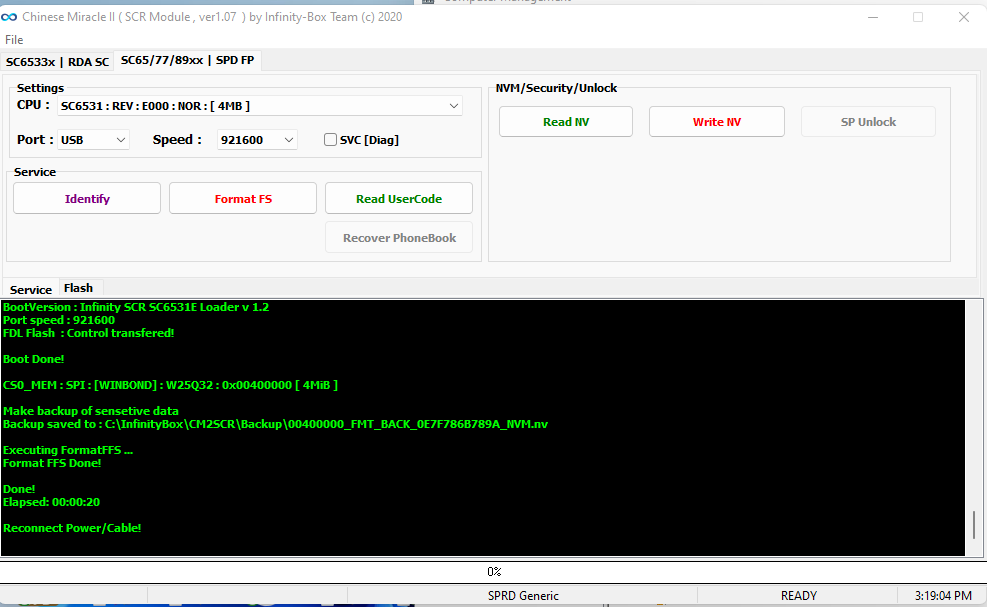Click the 3:19:04 PM clock in status bar
Image resolution: width=987 pixels, height=607 pixels.
pyautogui.click(x=942, y=596)
